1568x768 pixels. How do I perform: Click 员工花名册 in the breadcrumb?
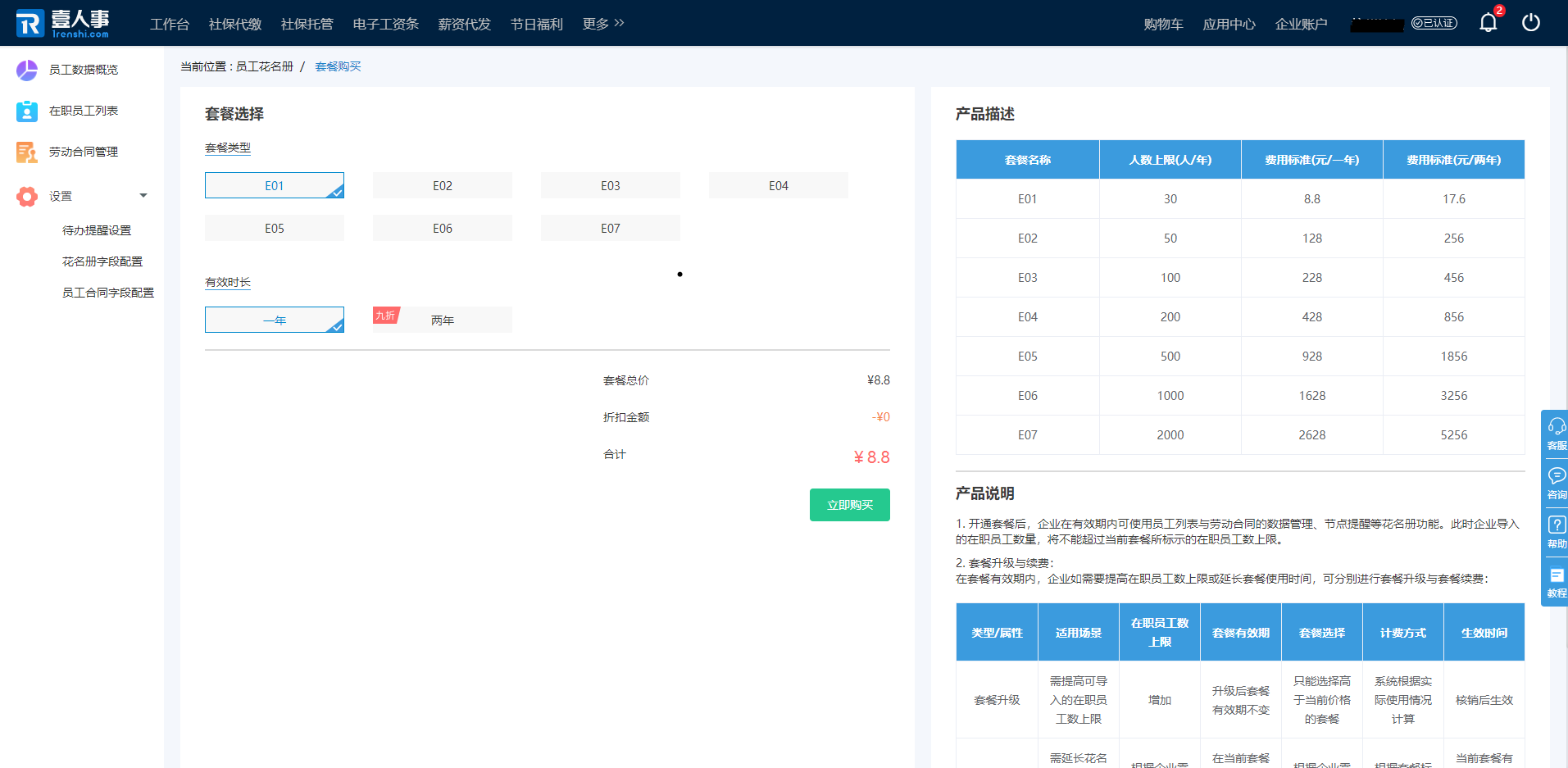coord(264,66)
